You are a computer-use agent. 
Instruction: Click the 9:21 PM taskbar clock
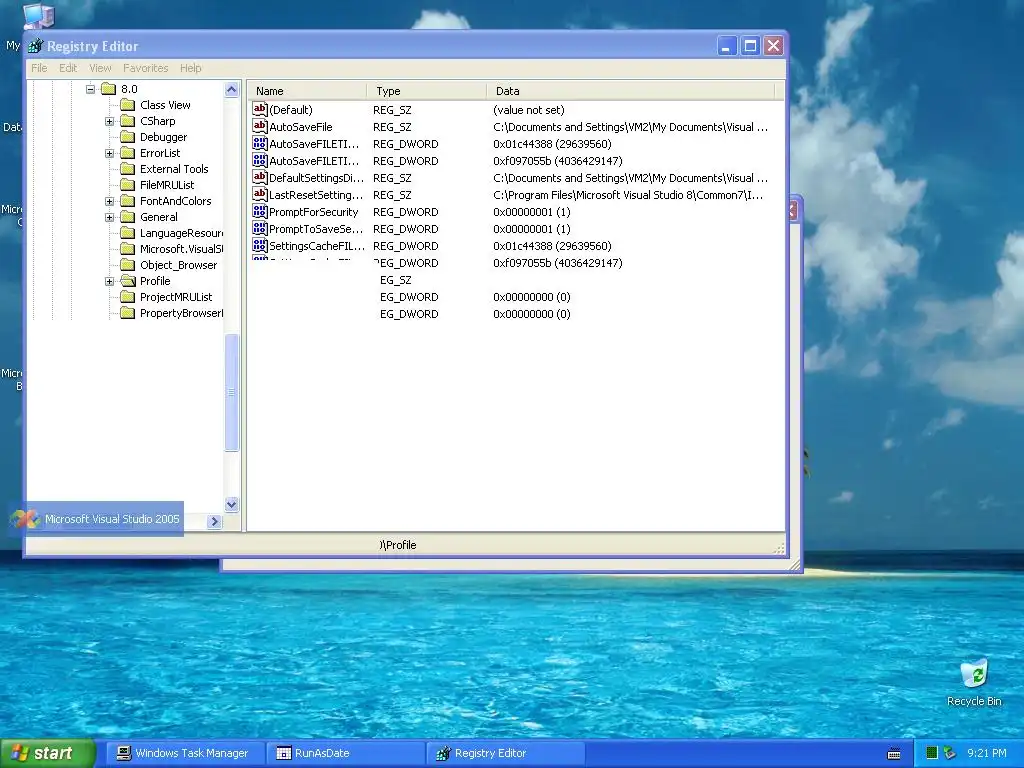click(x=987, y=753)
